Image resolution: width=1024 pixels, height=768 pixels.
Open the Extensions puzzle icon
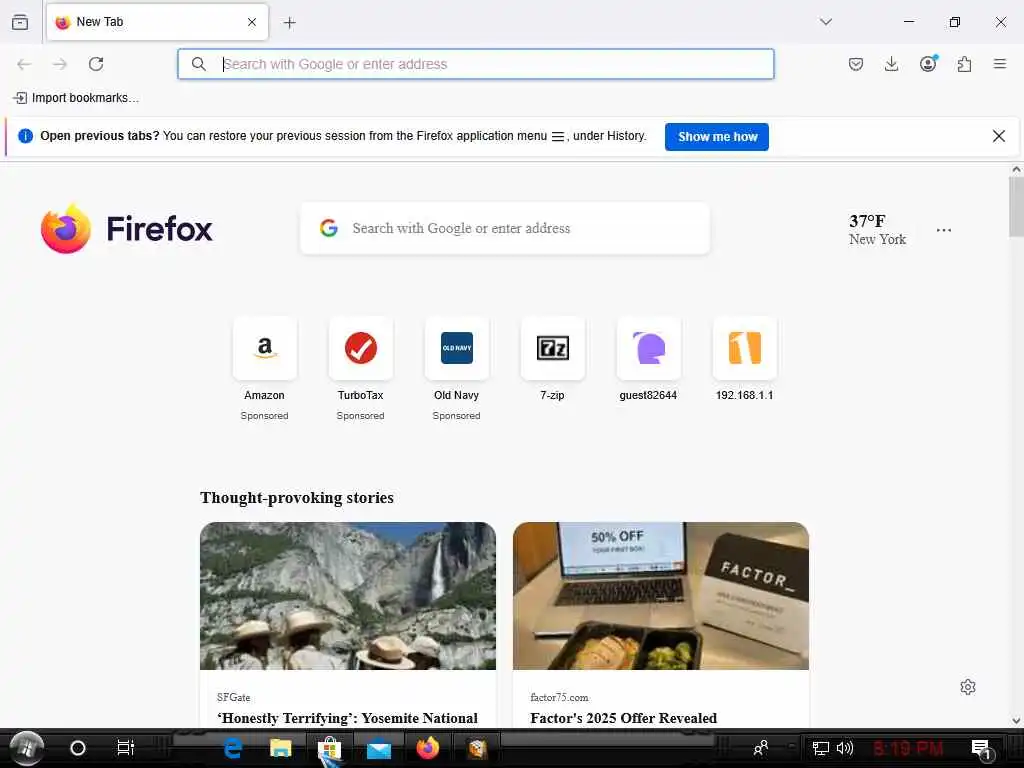click(964, 64)
